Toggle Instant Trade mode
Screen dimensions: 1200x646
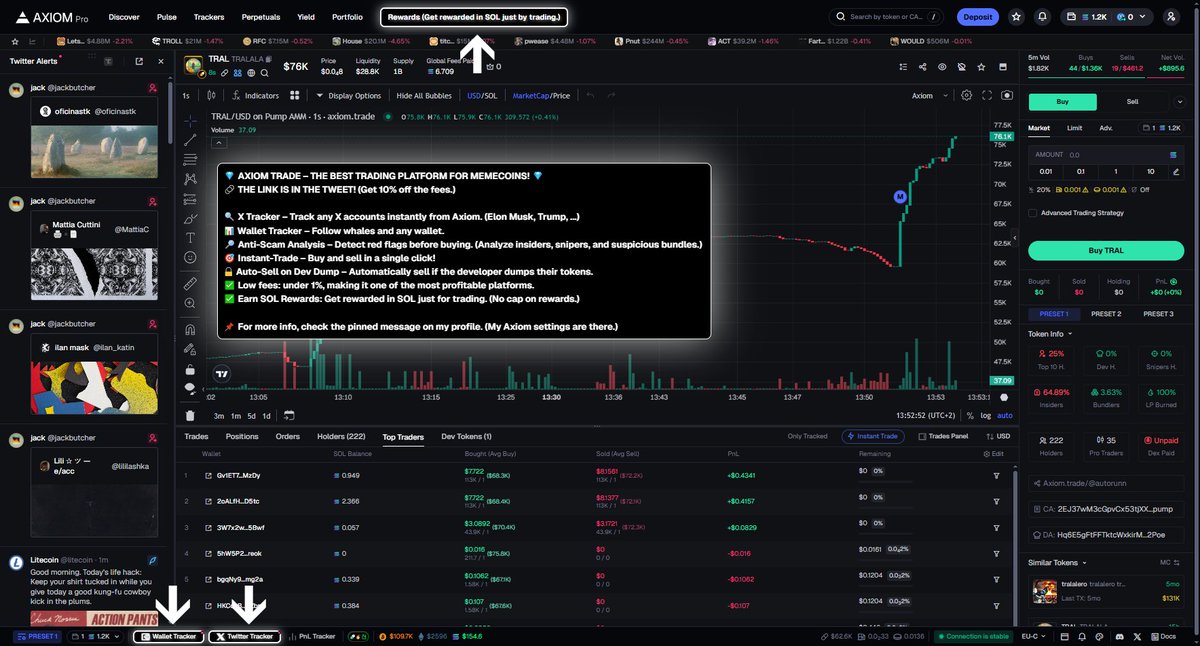875,436
